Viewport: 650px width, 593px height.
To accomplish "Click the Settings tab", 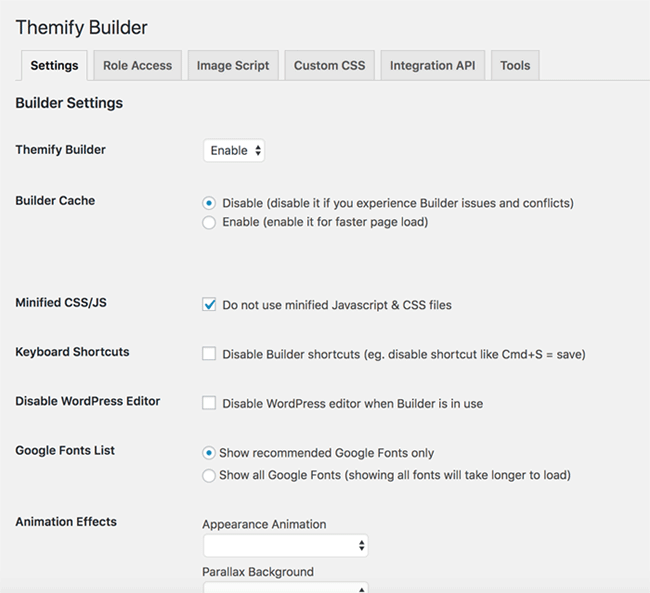I will point(54,66).
